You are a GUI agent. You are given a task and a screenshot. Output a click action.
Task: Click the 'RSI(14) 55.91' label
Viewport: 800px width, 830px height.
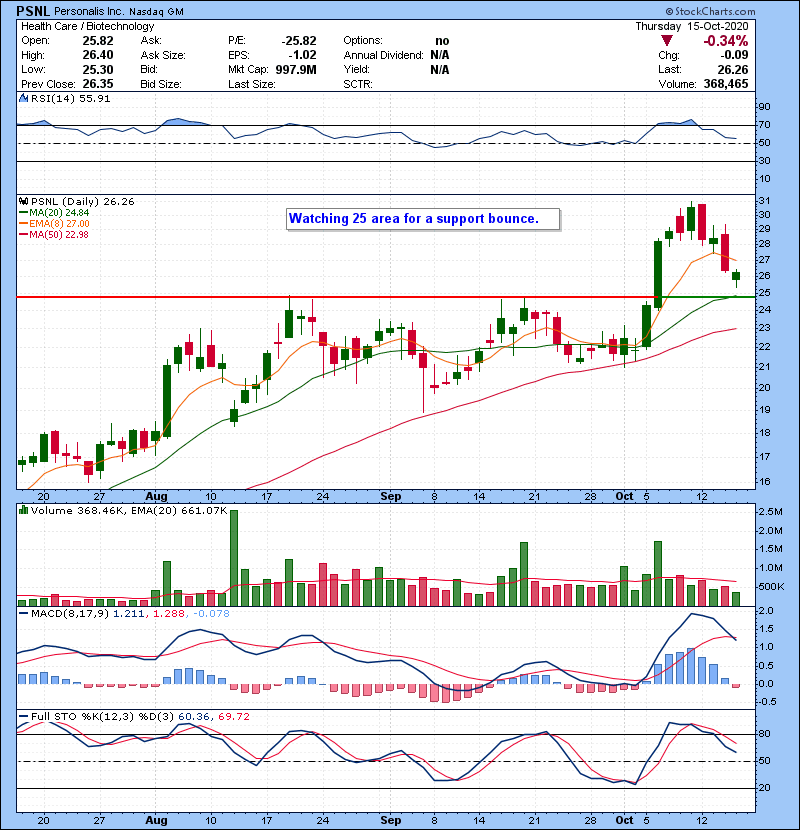pos(70,98)
